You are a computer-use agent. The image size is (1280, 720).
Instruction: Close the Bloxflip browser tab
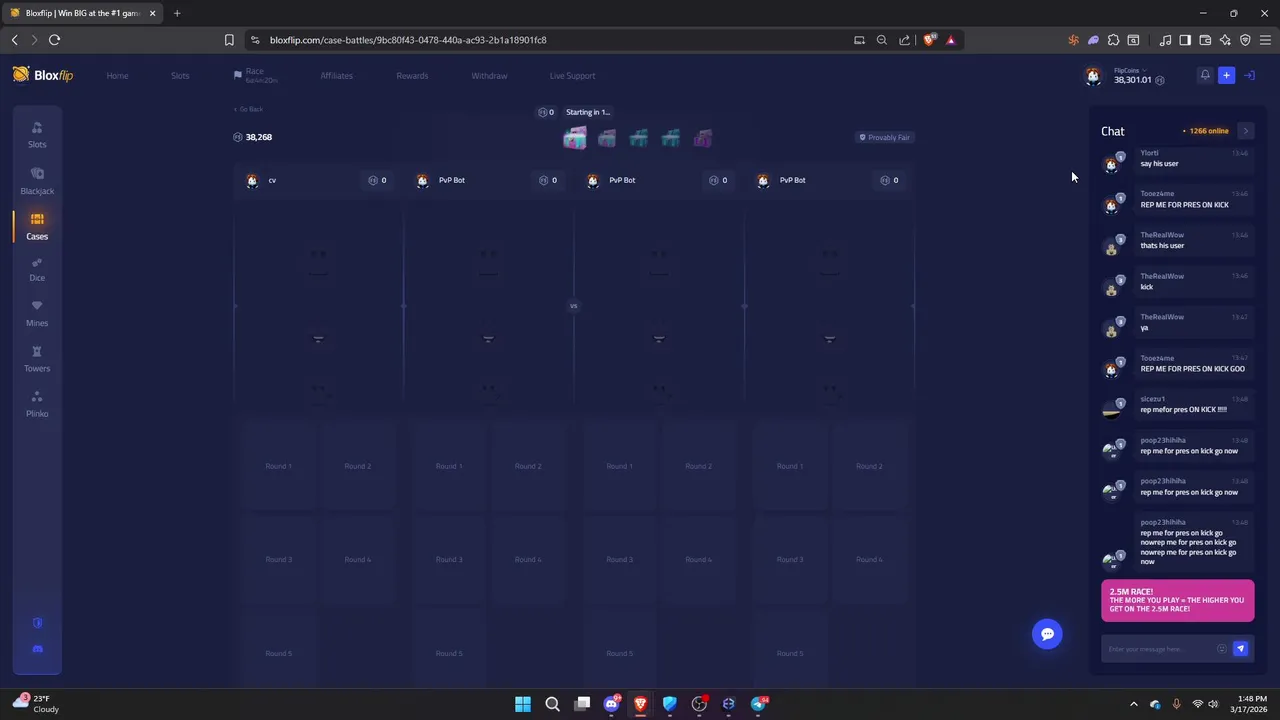pos(152,13)
